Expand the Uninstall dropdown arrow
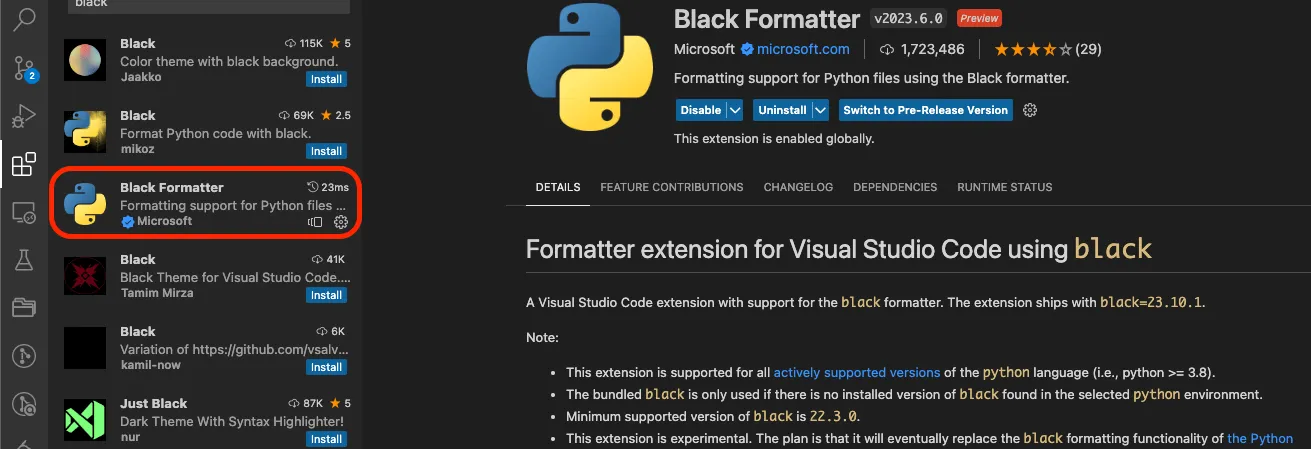 tap(821, 110)
